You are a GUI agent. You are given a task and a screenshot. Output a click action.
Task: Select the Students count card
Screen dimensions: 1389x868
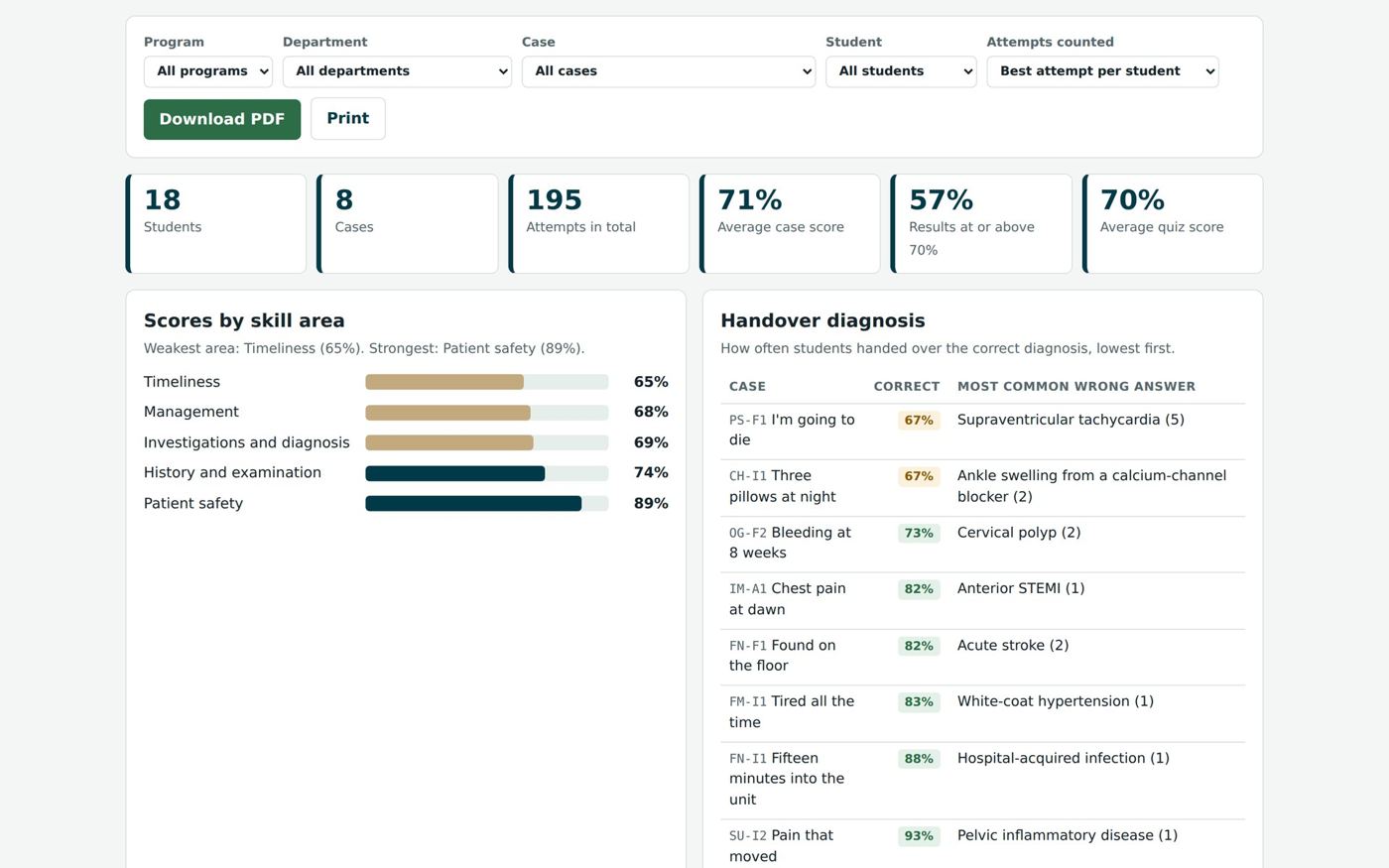pos(216,224)
